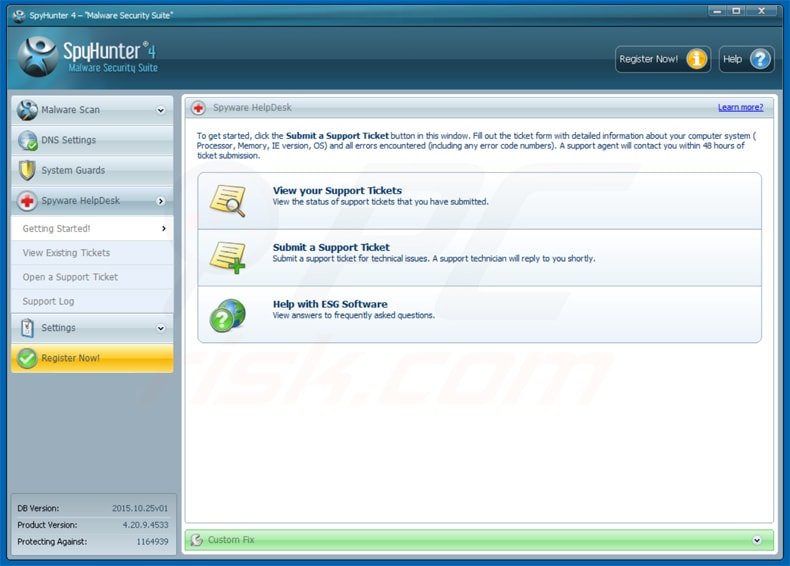This screenshot has height=566, width=790.
Task: Click the title bar SpyHunter app icon
Action: (x=19, y=16)
